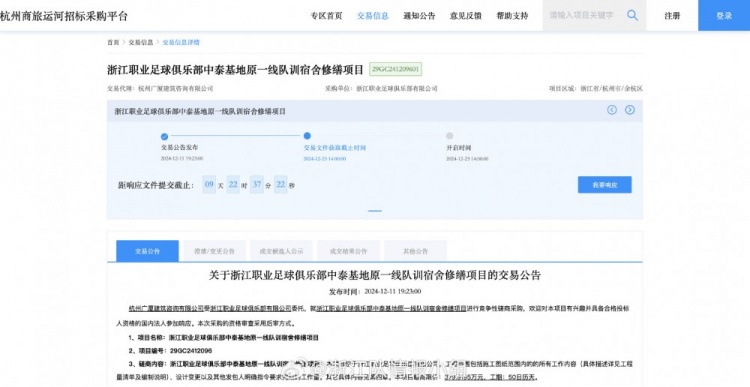Click the blue 登录 button
The height and width of the screenshot is (387, 750).
tap(724, 15)
